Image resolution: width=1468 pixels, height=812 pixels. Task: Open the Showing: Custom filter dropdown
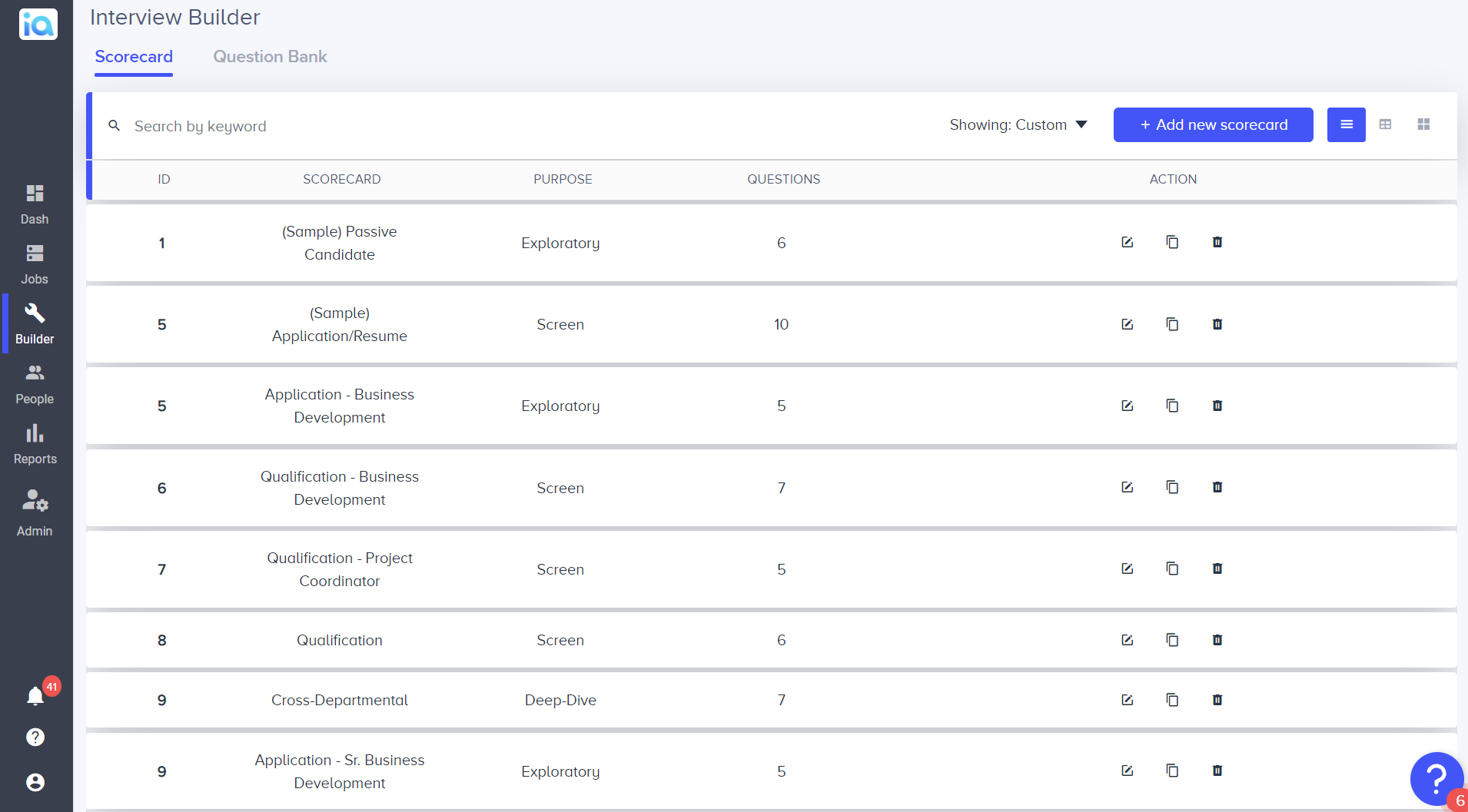tap(1018, 124)
